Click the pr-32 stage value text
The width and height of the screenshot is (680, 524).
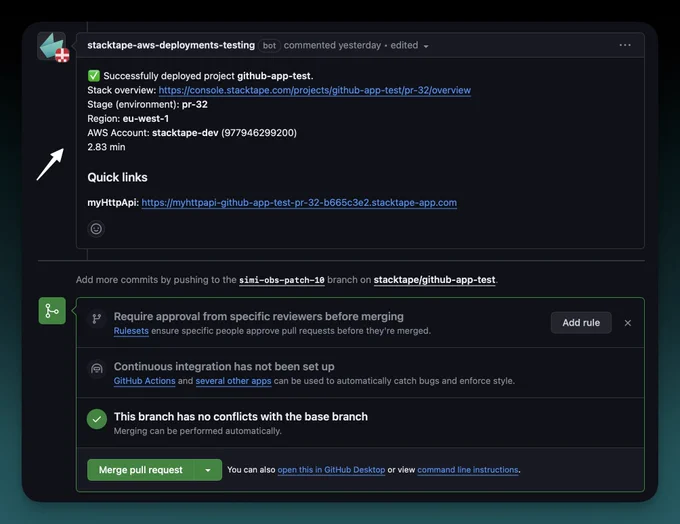(x=195, y=105)
